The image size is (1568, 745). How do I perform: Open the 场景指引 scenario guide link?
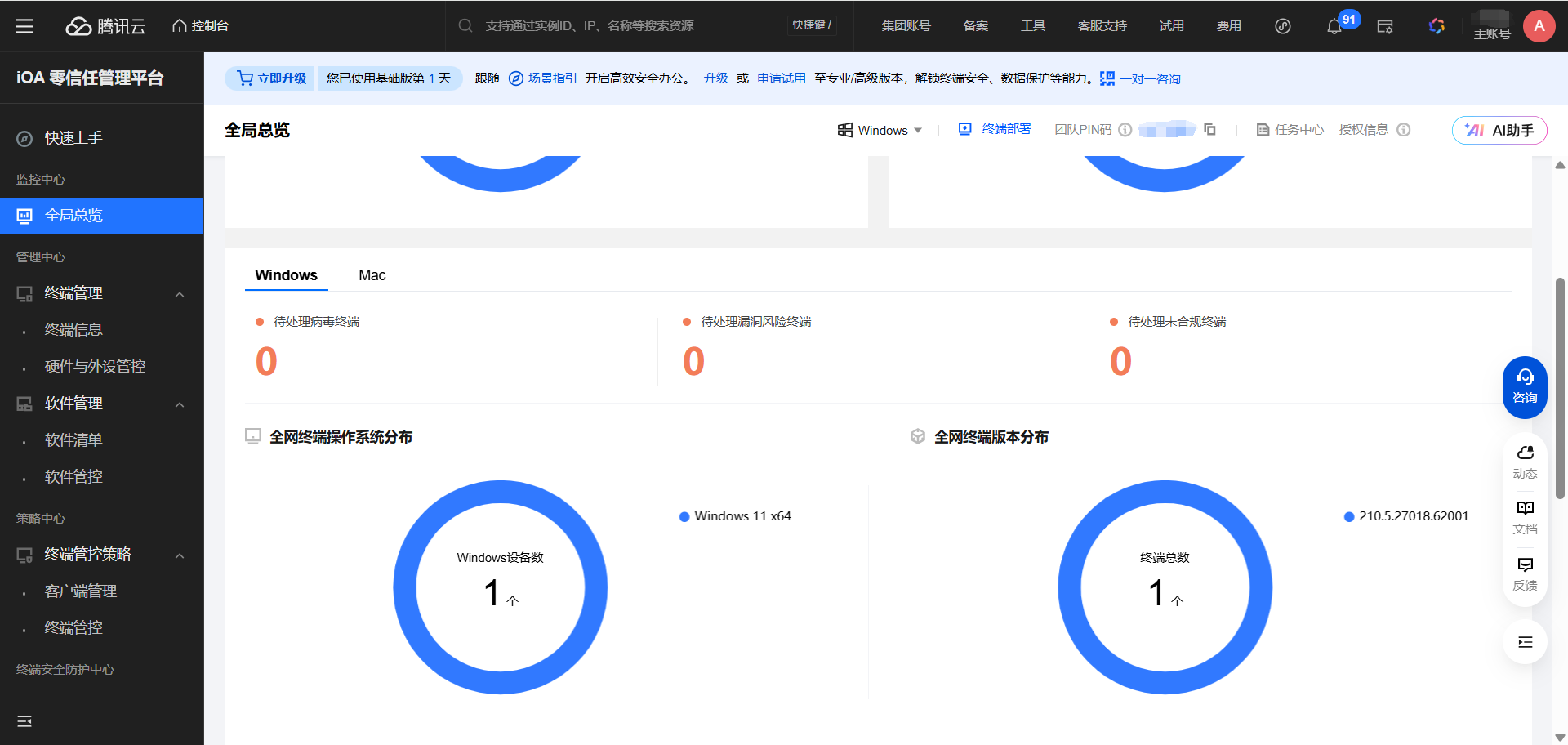(543, 78)
